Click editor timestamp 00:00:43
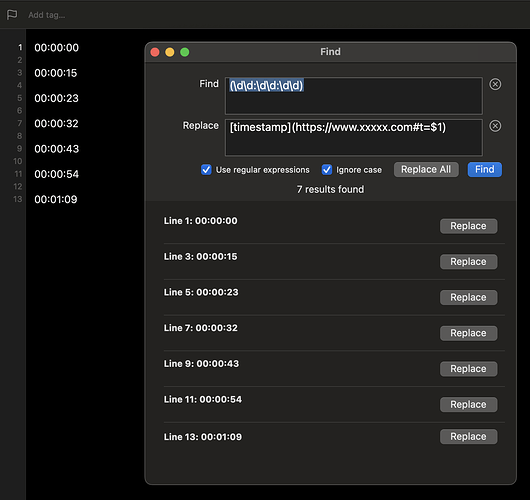Screen dimensions: 530x500 (56, 149)
